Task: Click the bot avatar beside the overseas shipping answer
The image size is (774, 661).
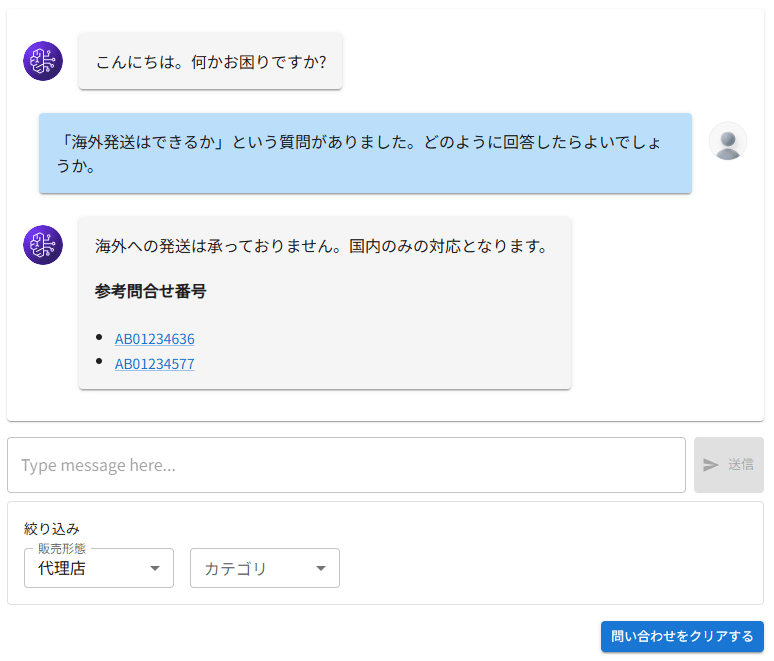Action: (x=43, y=245)
